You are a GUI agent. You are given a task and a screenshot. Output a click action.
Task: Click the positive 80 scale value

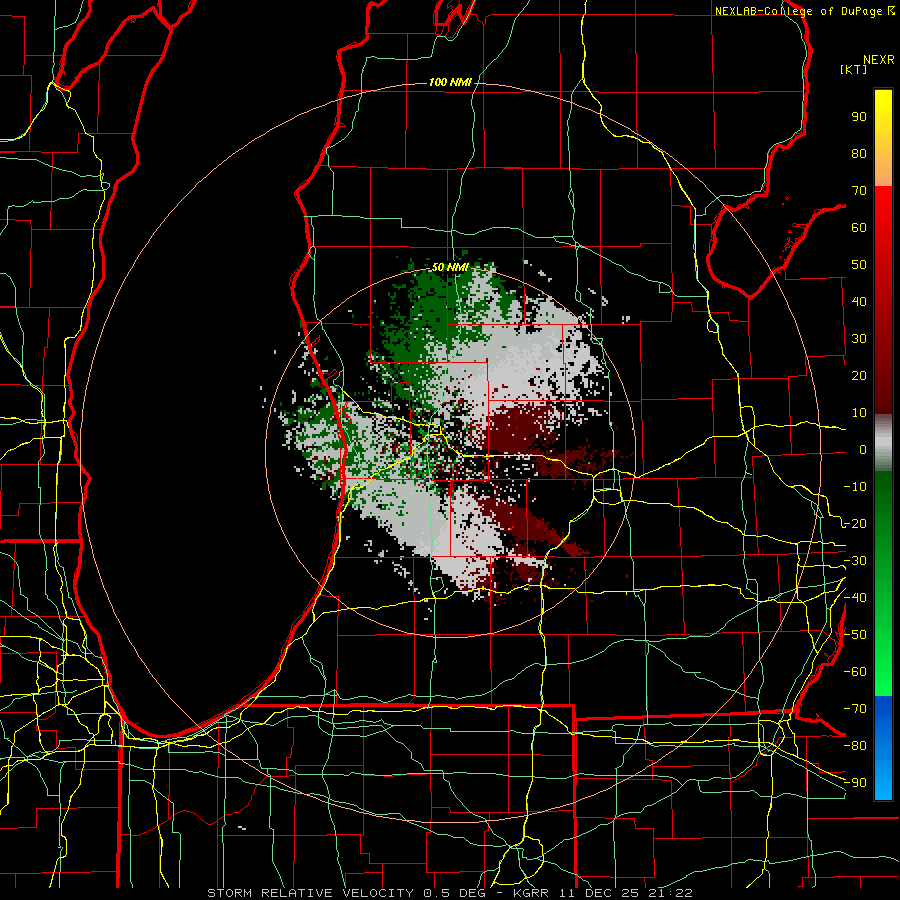pyautogui.click(x=859, y=154)
